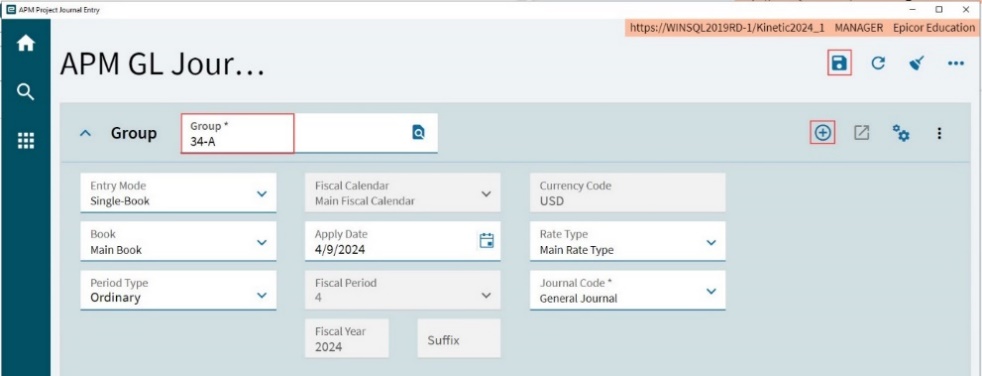Open the Apply Date calendar picker
The height and width of the screenshot is (376, 982).
(487, 241)
